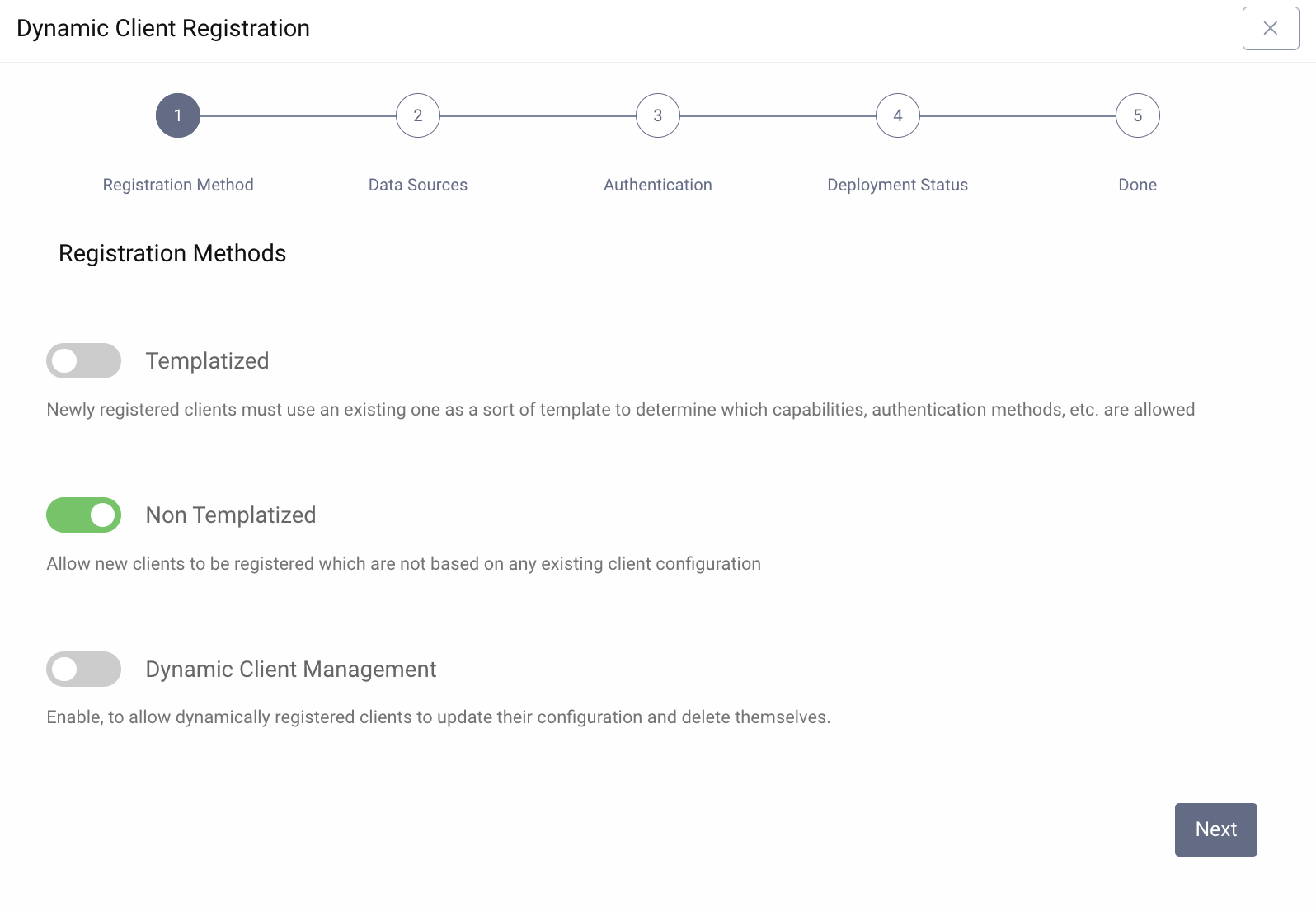
Task: Click the Templatized description text
Action: [x=620, y=410]
